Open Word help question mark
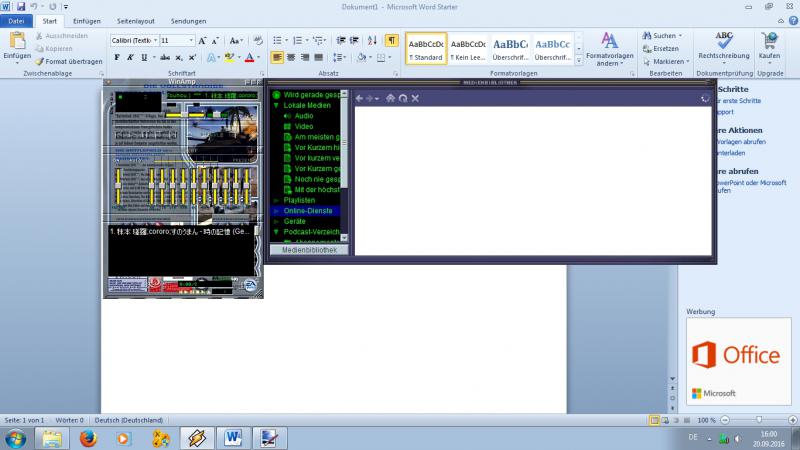Screen dimensions: 800x450 [x=793, y=21]
